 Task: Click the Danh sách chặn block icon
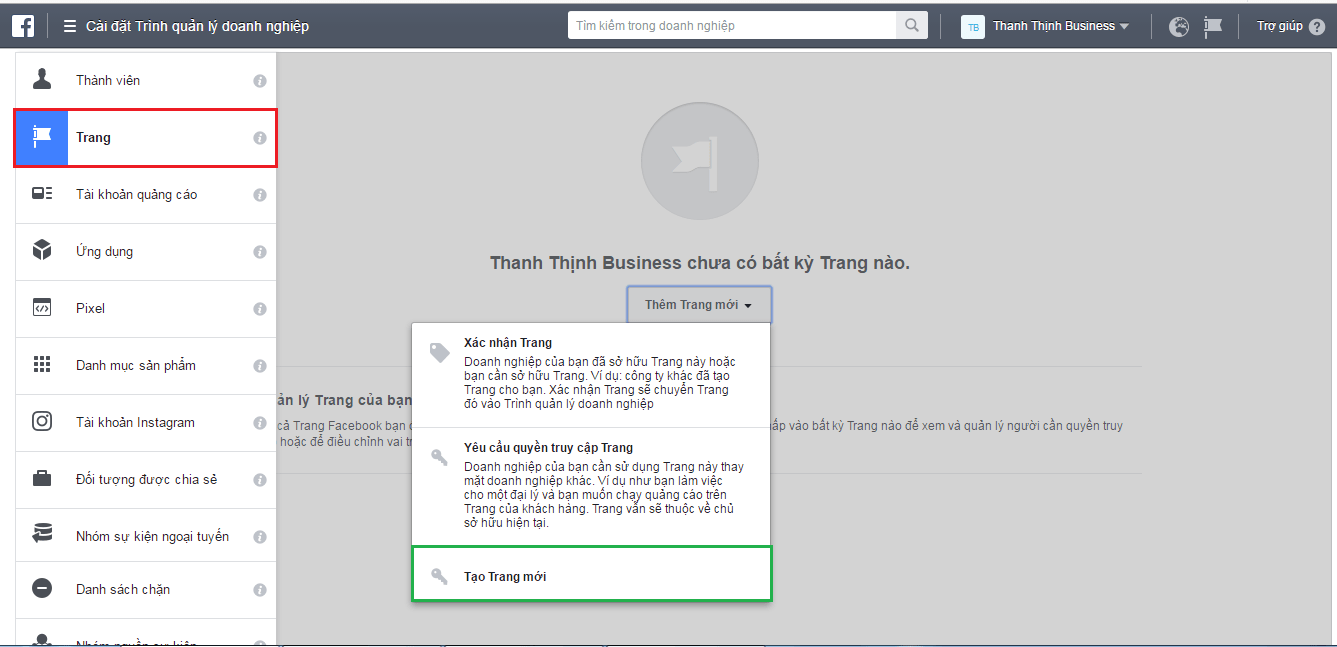pyautogui.click(x=42, y=589)
